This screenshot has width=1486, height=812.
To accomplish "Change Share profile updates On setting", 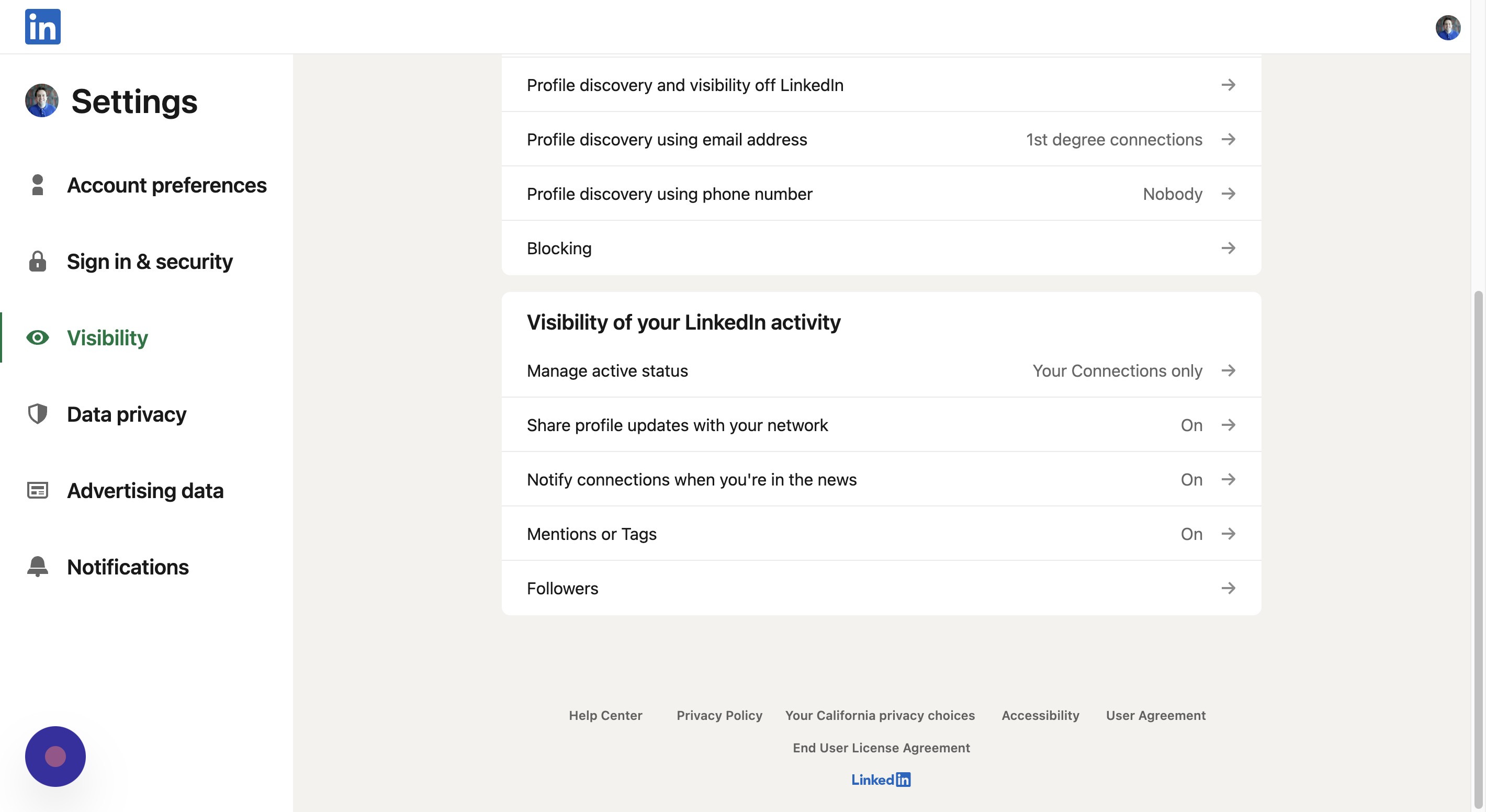I will pos(1191,425).
